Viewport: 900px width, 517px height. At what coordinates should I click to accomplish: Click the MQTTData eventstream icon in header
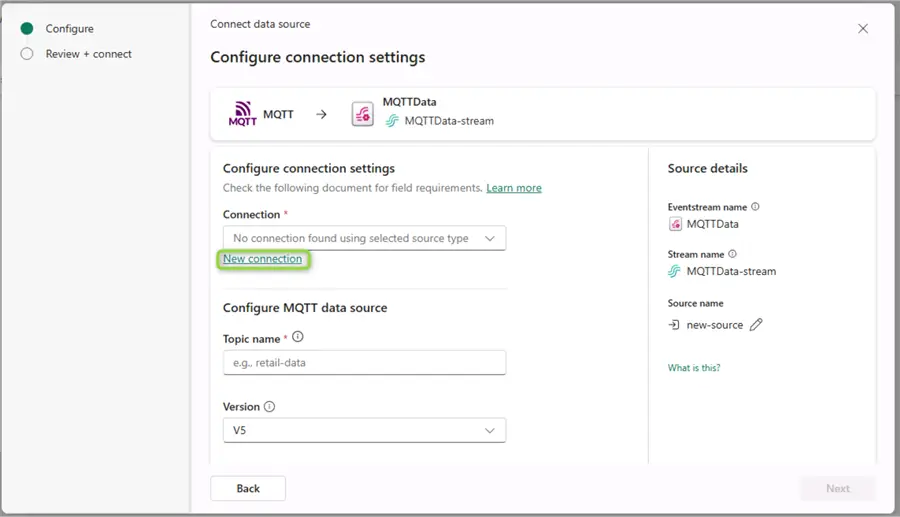tap(363, 114)
